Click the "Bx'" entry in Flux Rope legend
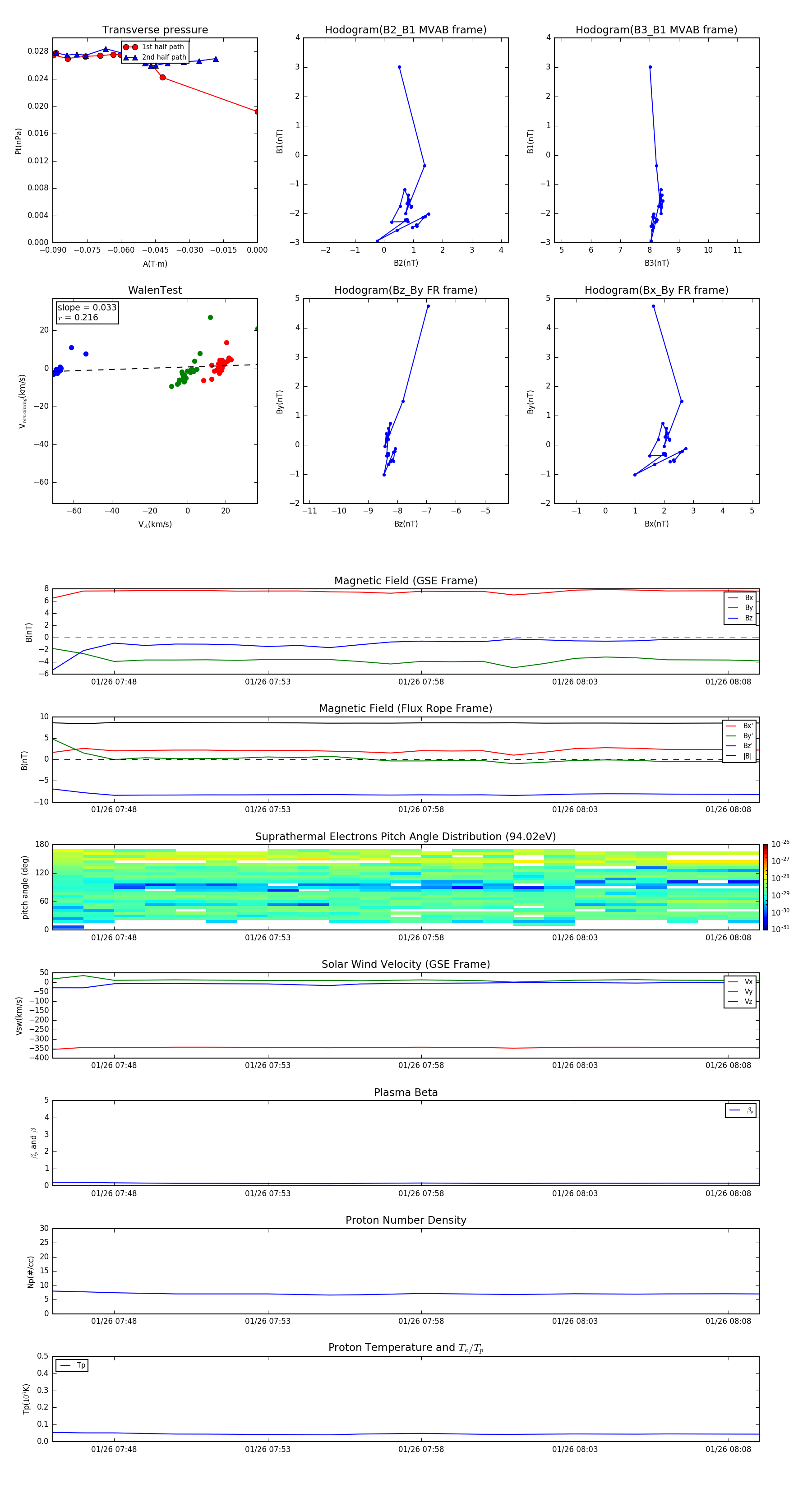The height and width of the screenshot is (1489, 812). tap(740, 726)
